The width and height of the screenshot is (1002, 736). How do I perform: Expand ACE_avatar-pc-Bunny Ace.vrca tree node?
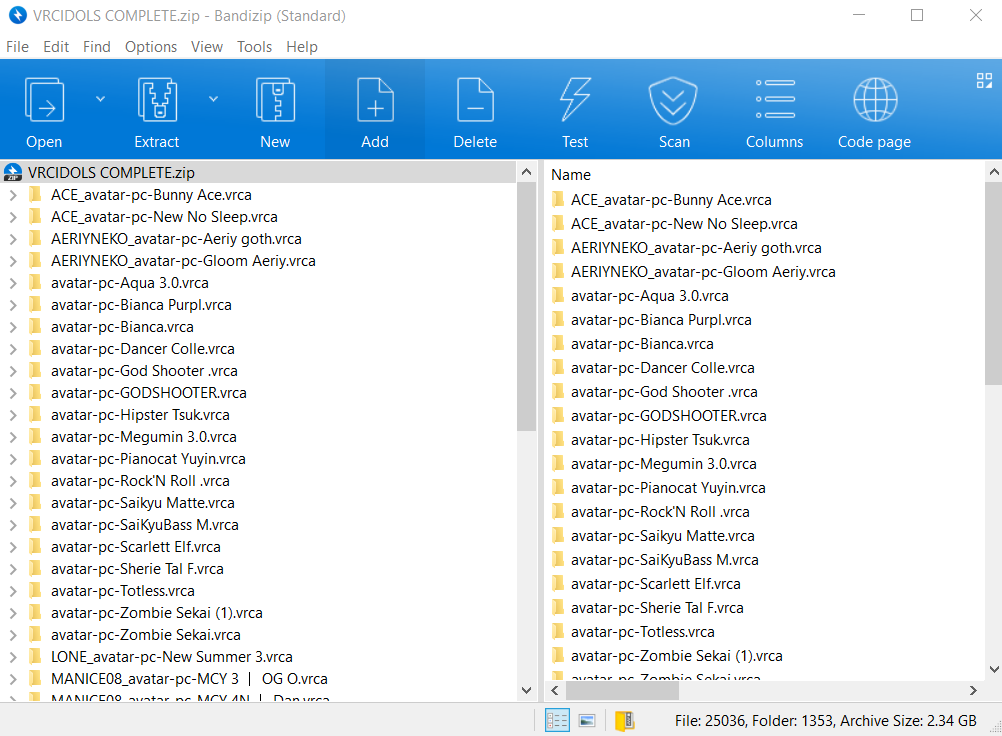click(13, 196)
